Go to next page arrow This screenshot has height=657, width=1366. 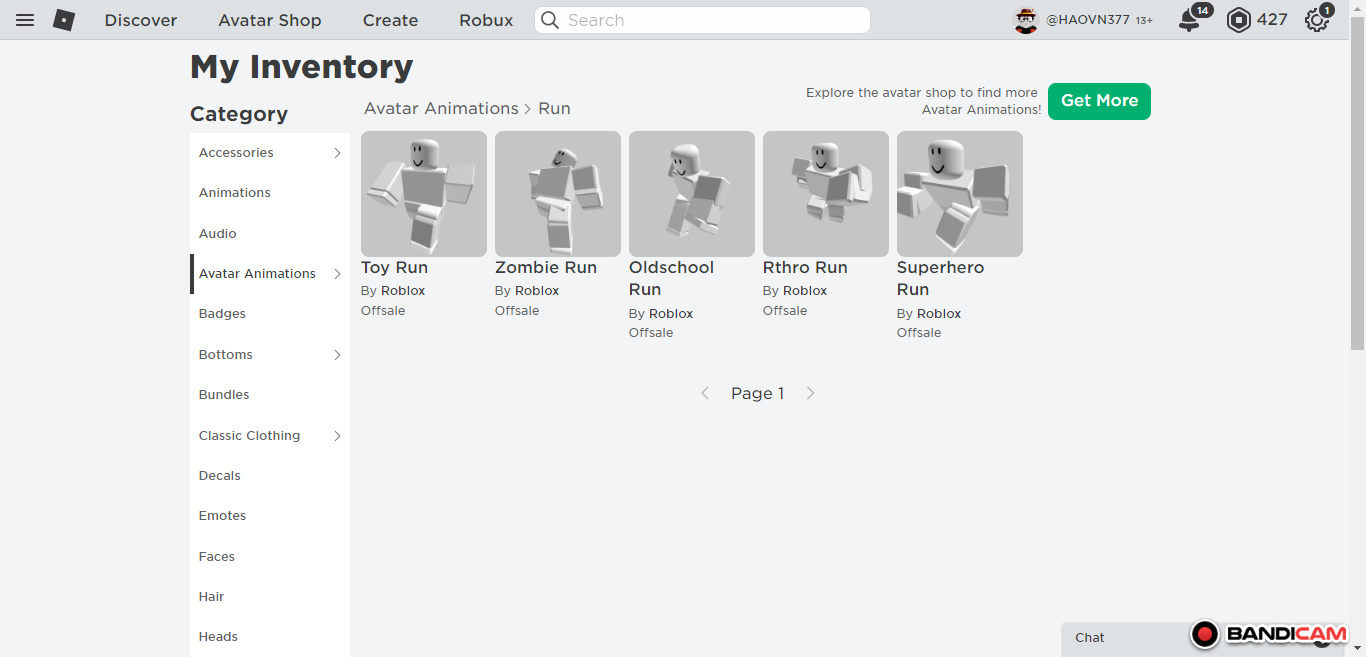(x=811, y=393)
